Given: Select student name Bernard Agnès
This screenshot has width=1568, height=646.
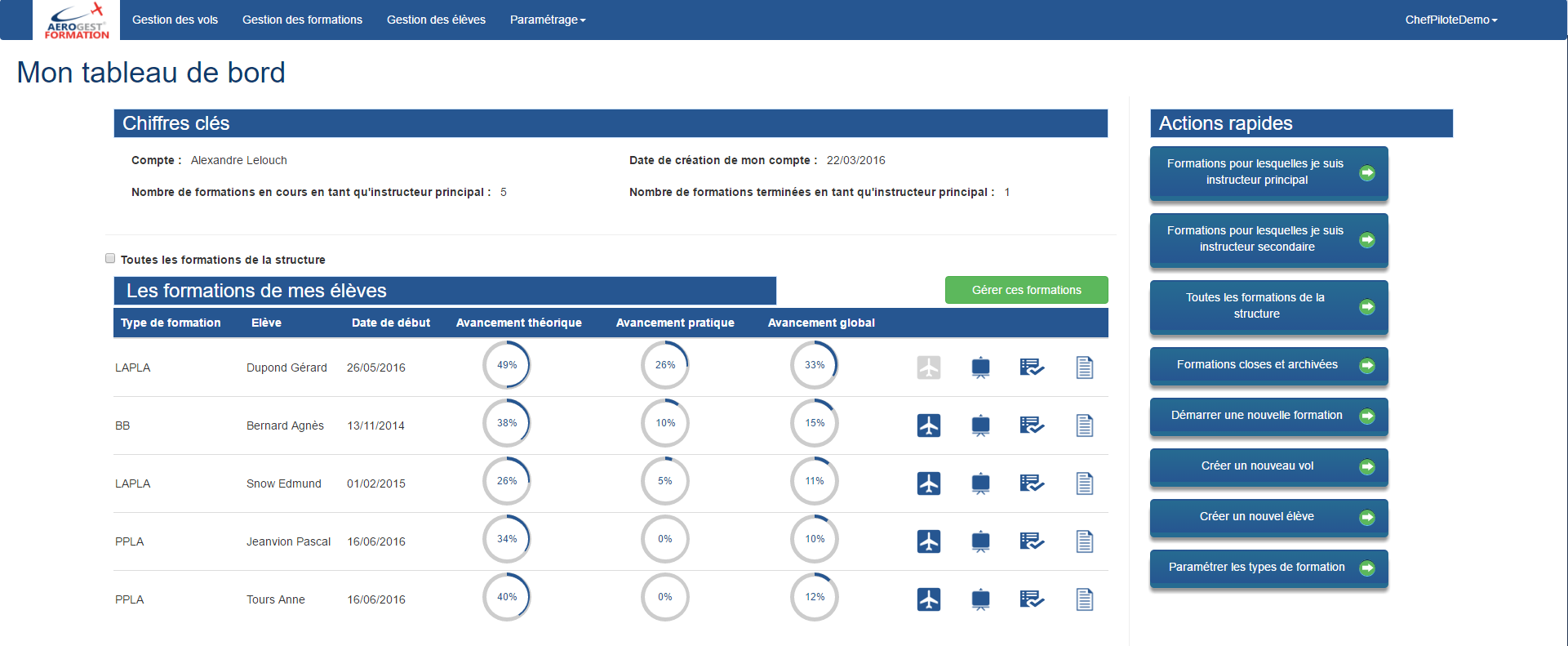Looking at the screenshot, I should [285, 425].
